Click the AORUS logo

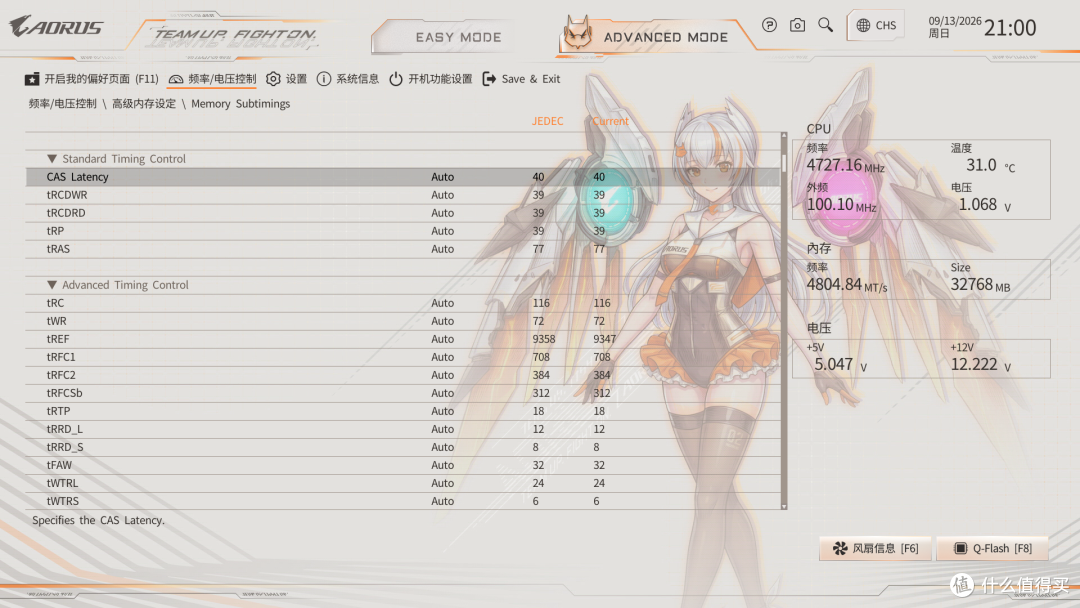coord(56,27)
